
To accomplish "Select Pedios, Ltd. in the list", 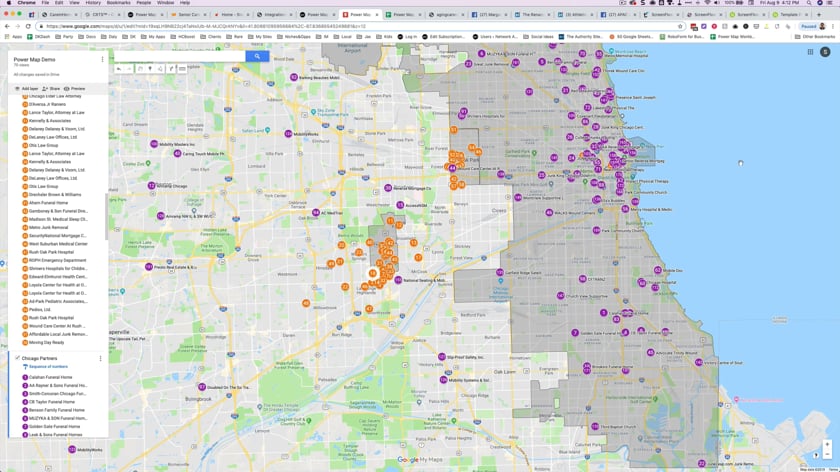I will coord(40,310).
